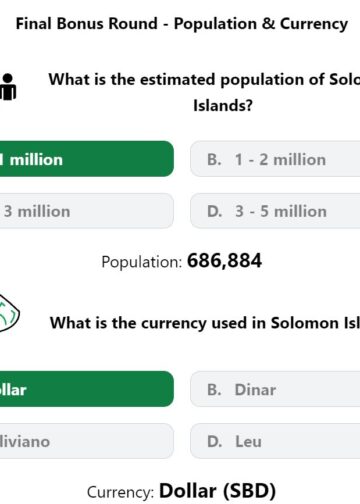Click the Dollar (SBD) currency result text
Image resolution: width=360 pixels, height=504 pixels.
coord(217,491)
